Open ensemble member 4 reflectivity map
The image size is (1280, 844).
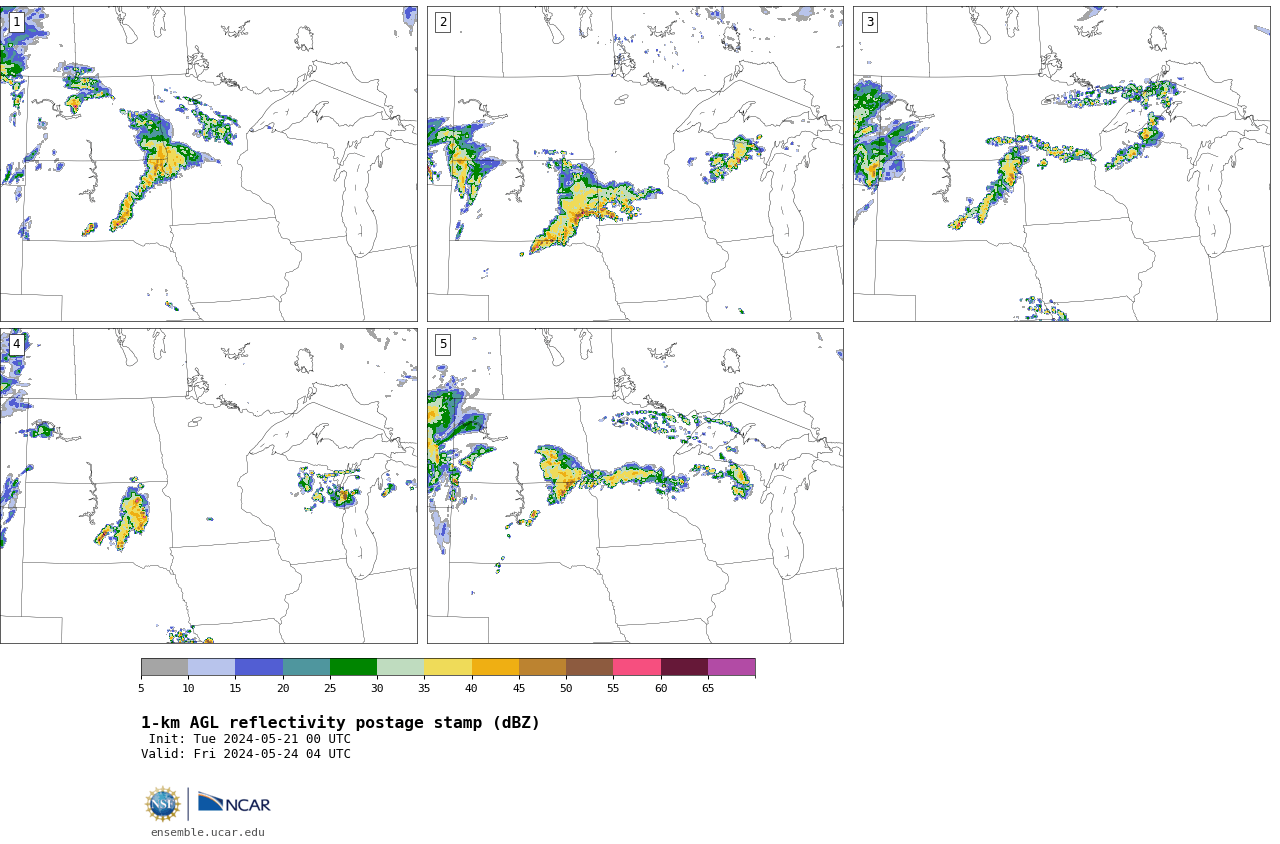(208, 486)
